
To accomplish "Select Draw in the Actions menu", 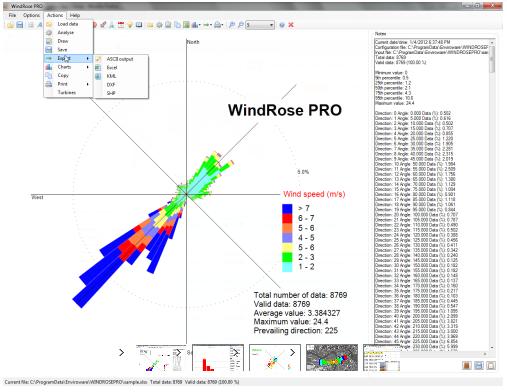I will tap(68, 41).
